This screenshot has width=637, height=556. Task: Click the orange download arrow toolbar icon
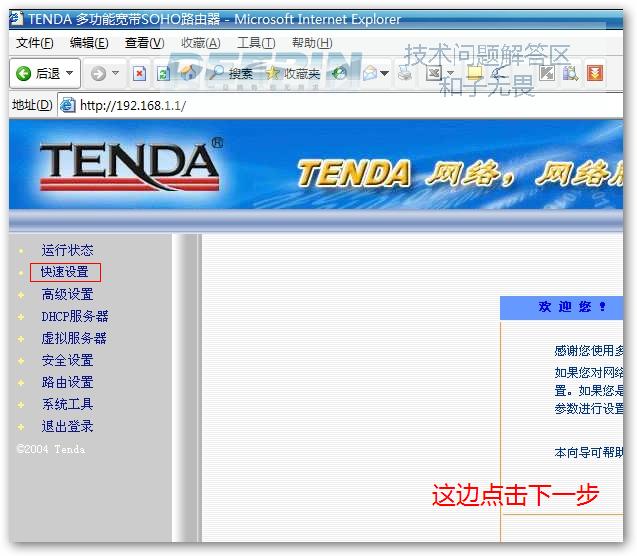point(595,74)
